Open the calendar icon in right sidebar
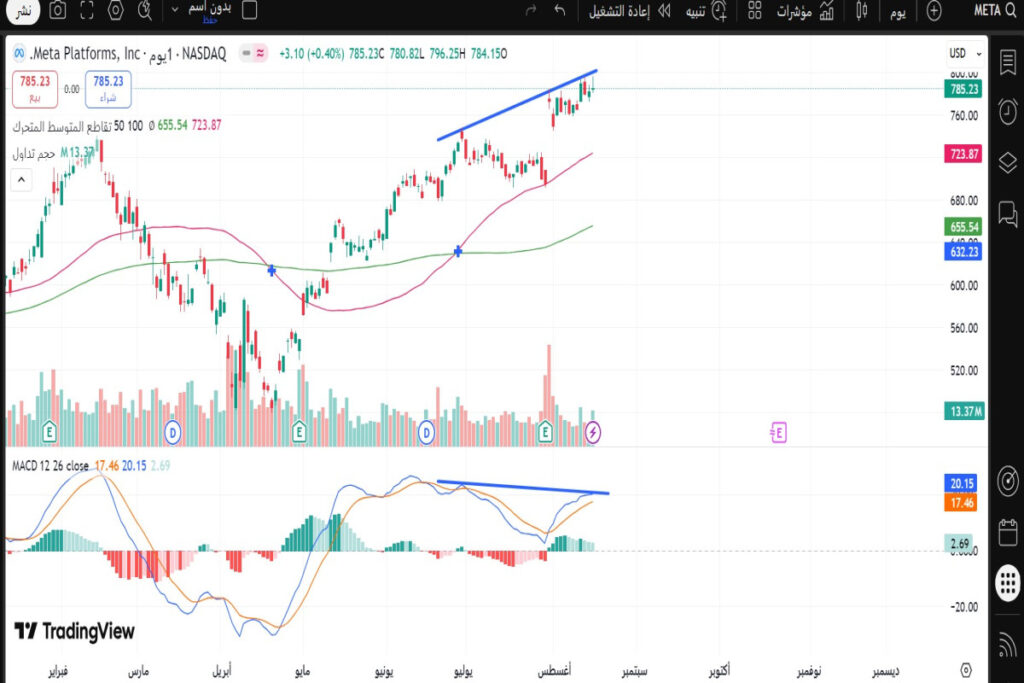The height and width of the screenshot is (683, 1024). click(x=1007, y=531)
